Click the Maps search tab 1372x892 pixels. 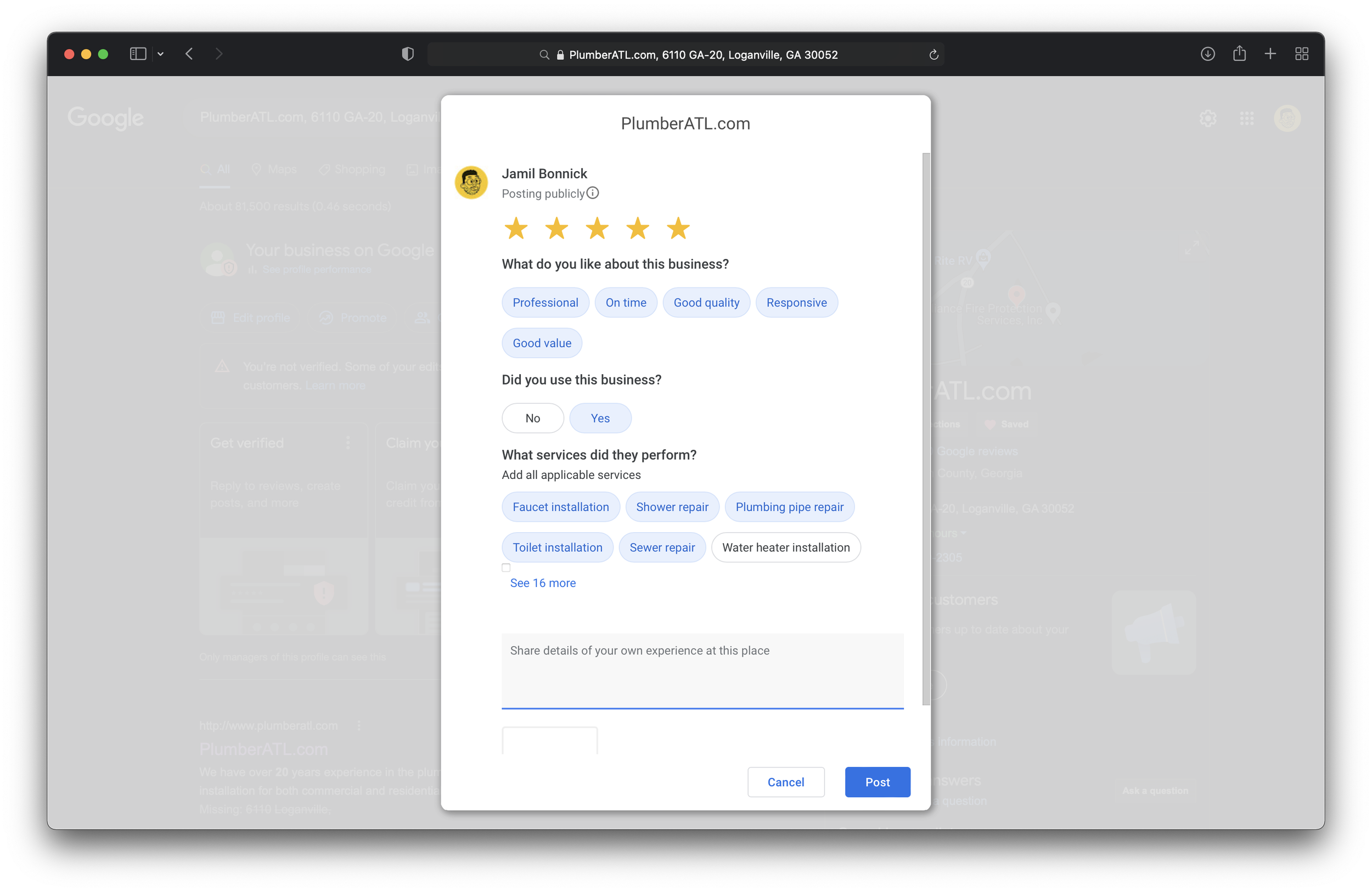pyautogui.click(x=274, y=170)
